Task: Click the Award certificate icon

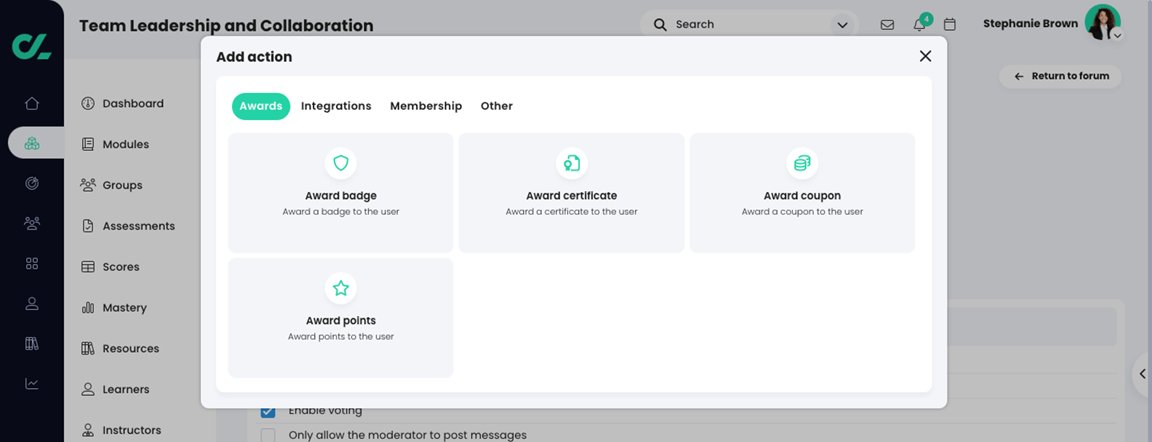Action: click(571, 163)
